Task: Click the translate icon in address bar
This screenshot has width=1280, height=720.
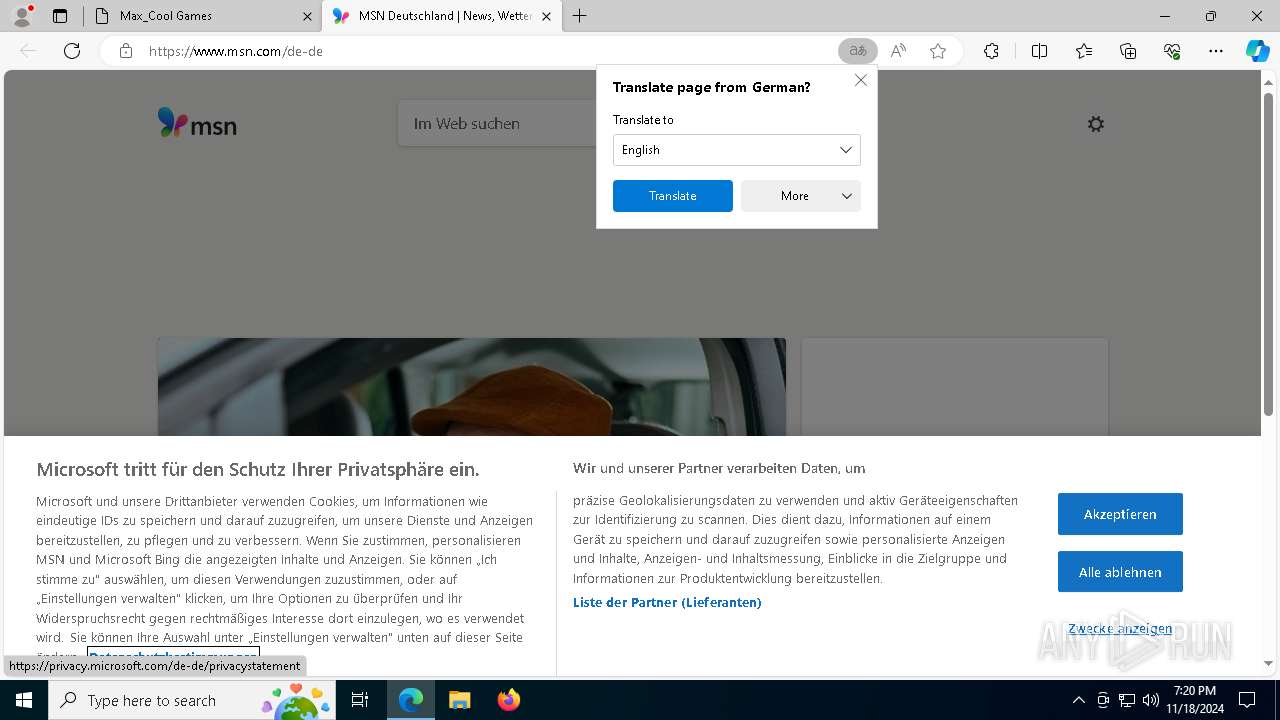Action: coord(857,51)
